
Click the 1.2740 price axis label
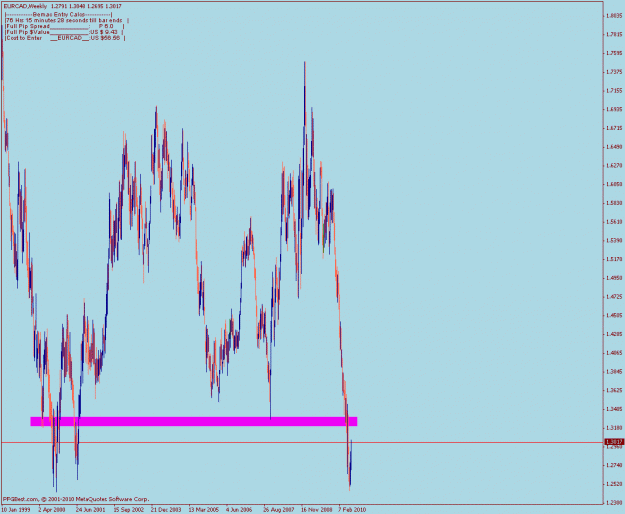click(x=614, y=465)
